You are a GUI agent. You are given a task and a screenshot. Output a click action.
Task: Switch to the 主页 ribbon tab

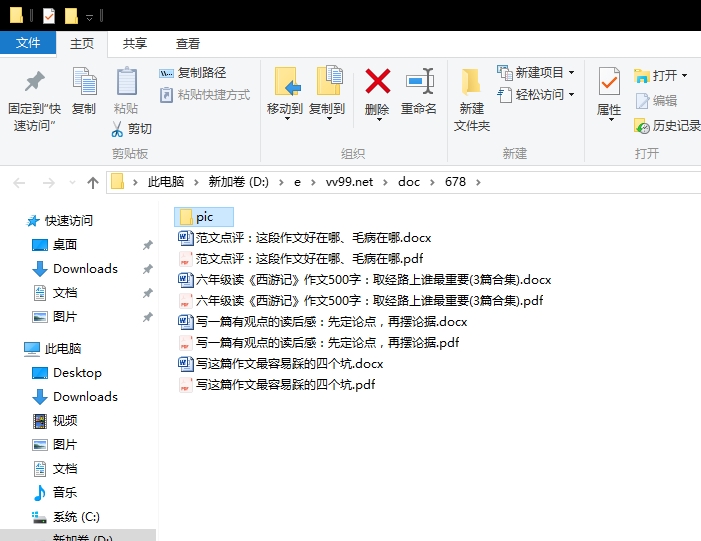[x=82, y=43]
